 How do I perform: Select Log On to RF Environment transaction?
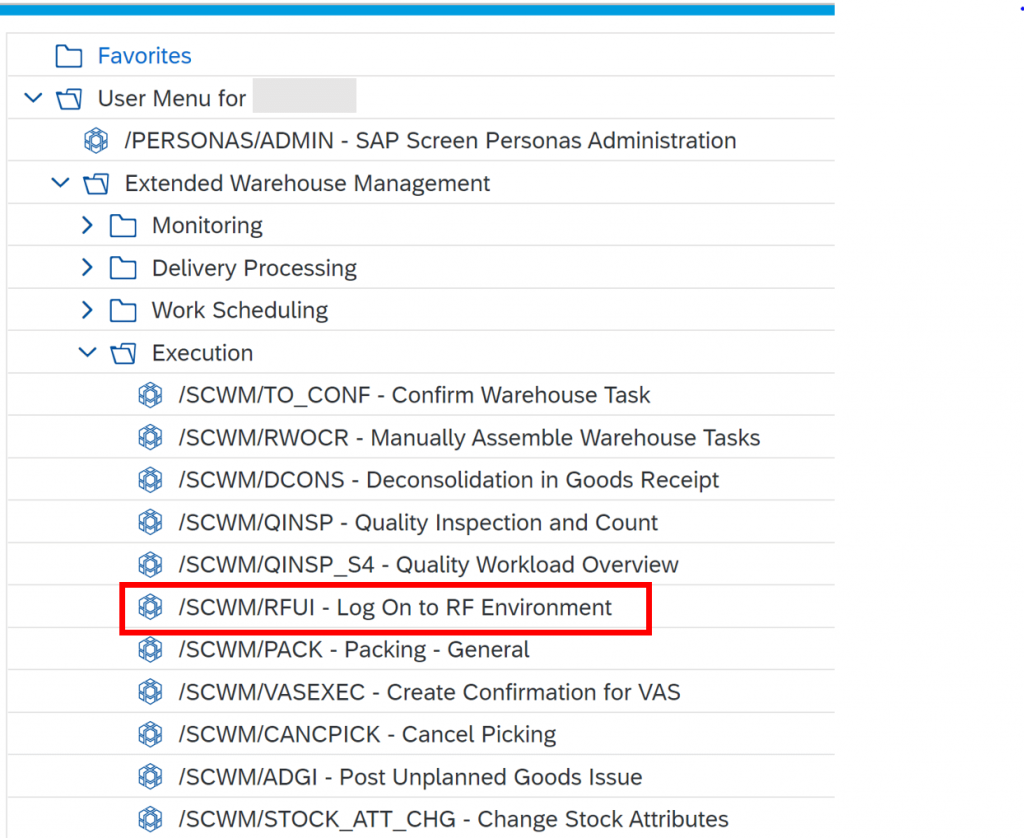click(x=395, y=607)
